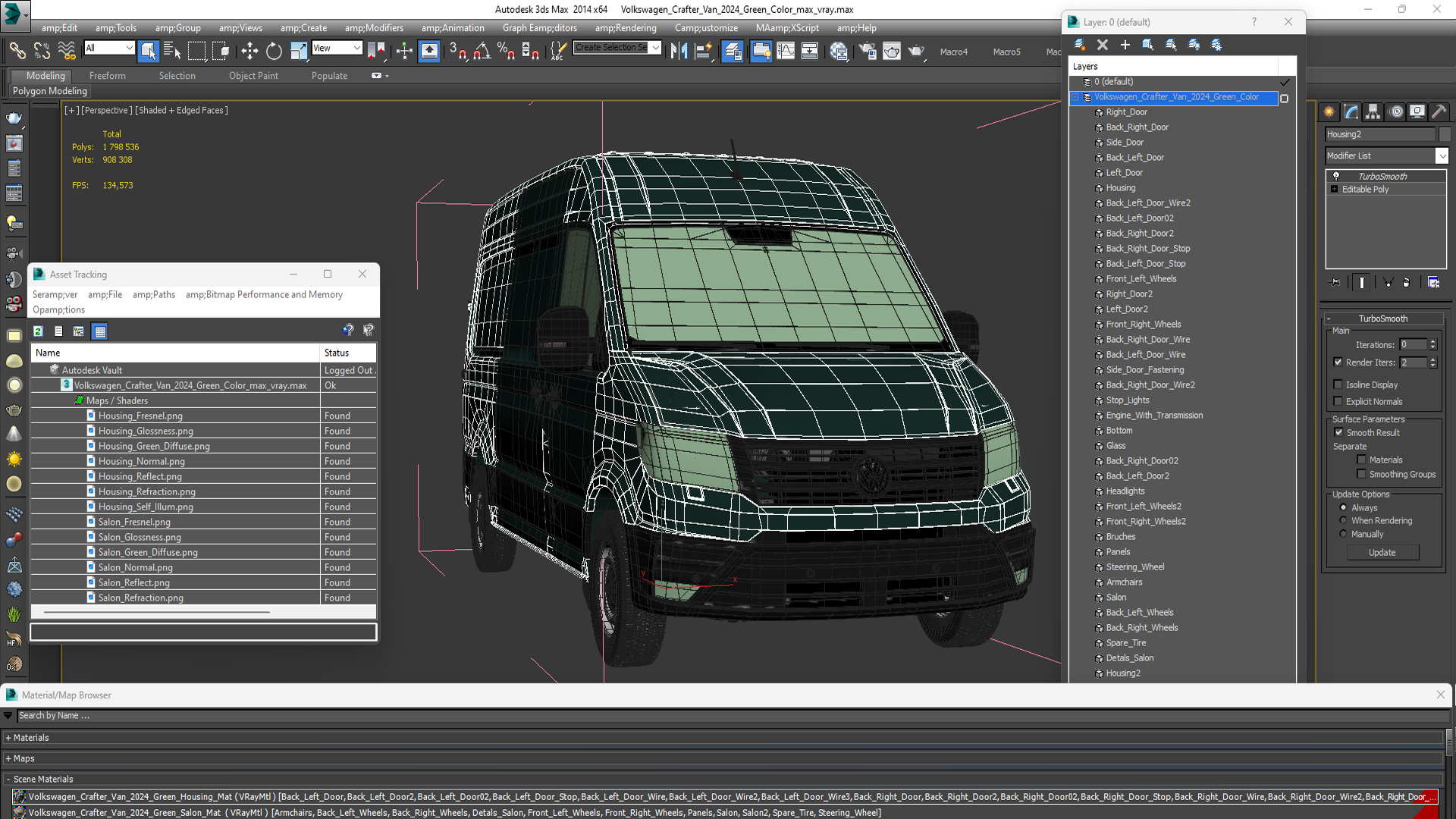Open Select by Name dialog
The image size is (1456, 819).
pos(173,51)
